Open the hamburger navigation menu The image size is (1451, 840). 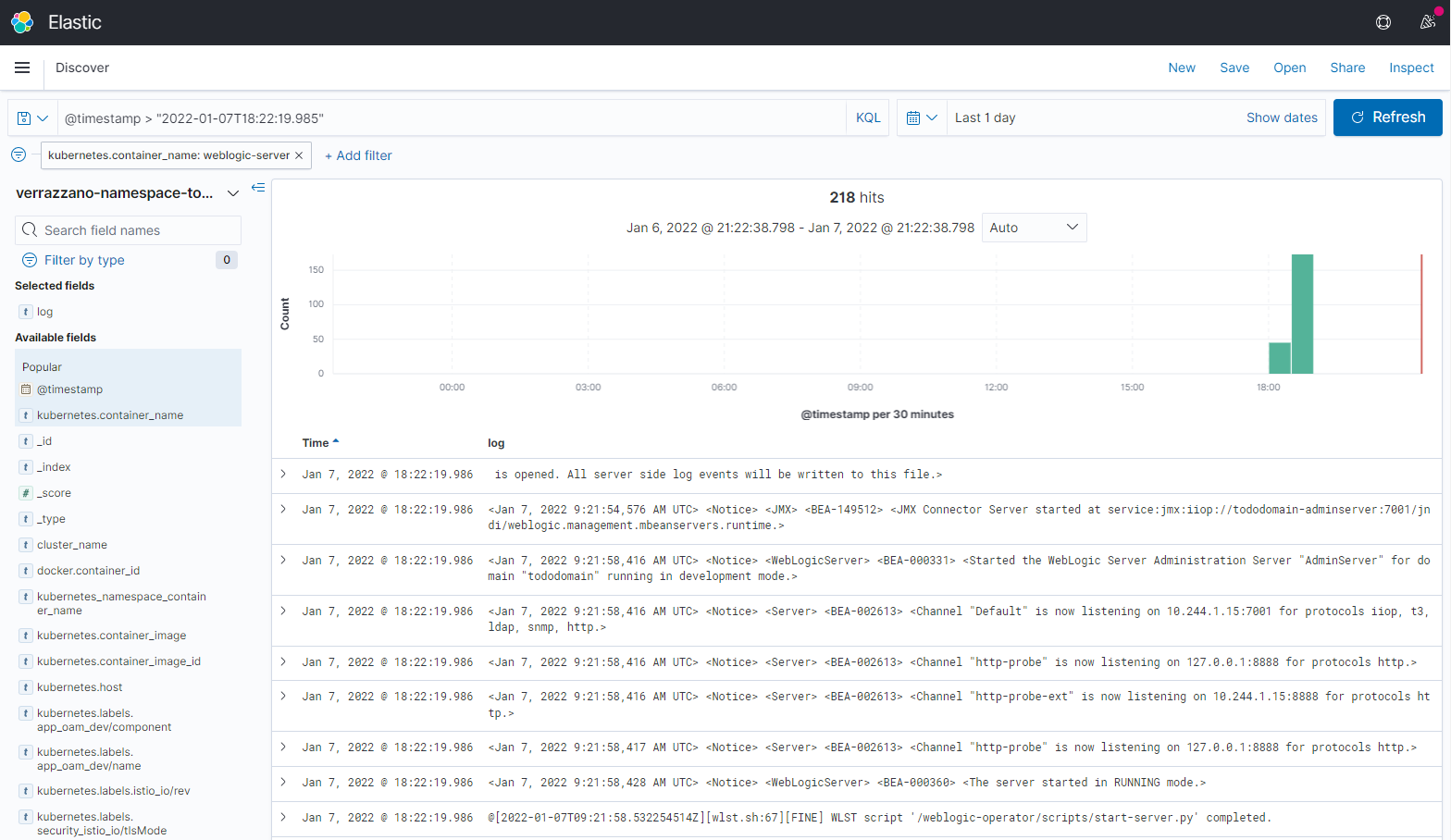tap(22, 68)
